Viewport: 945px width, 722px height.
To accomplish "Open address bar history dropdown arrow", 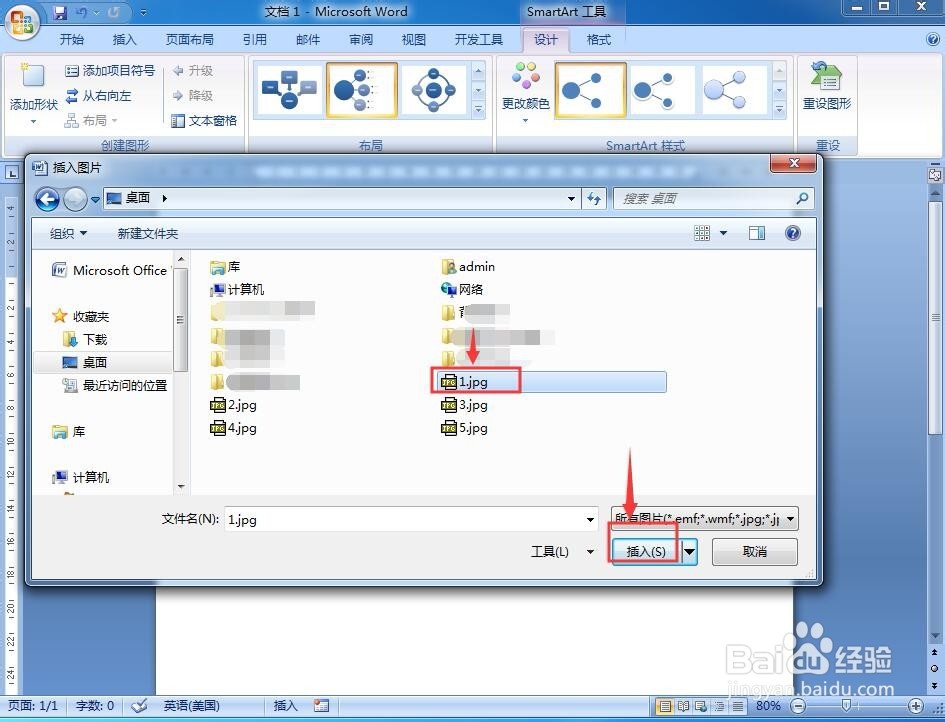I will coord(571,198).
